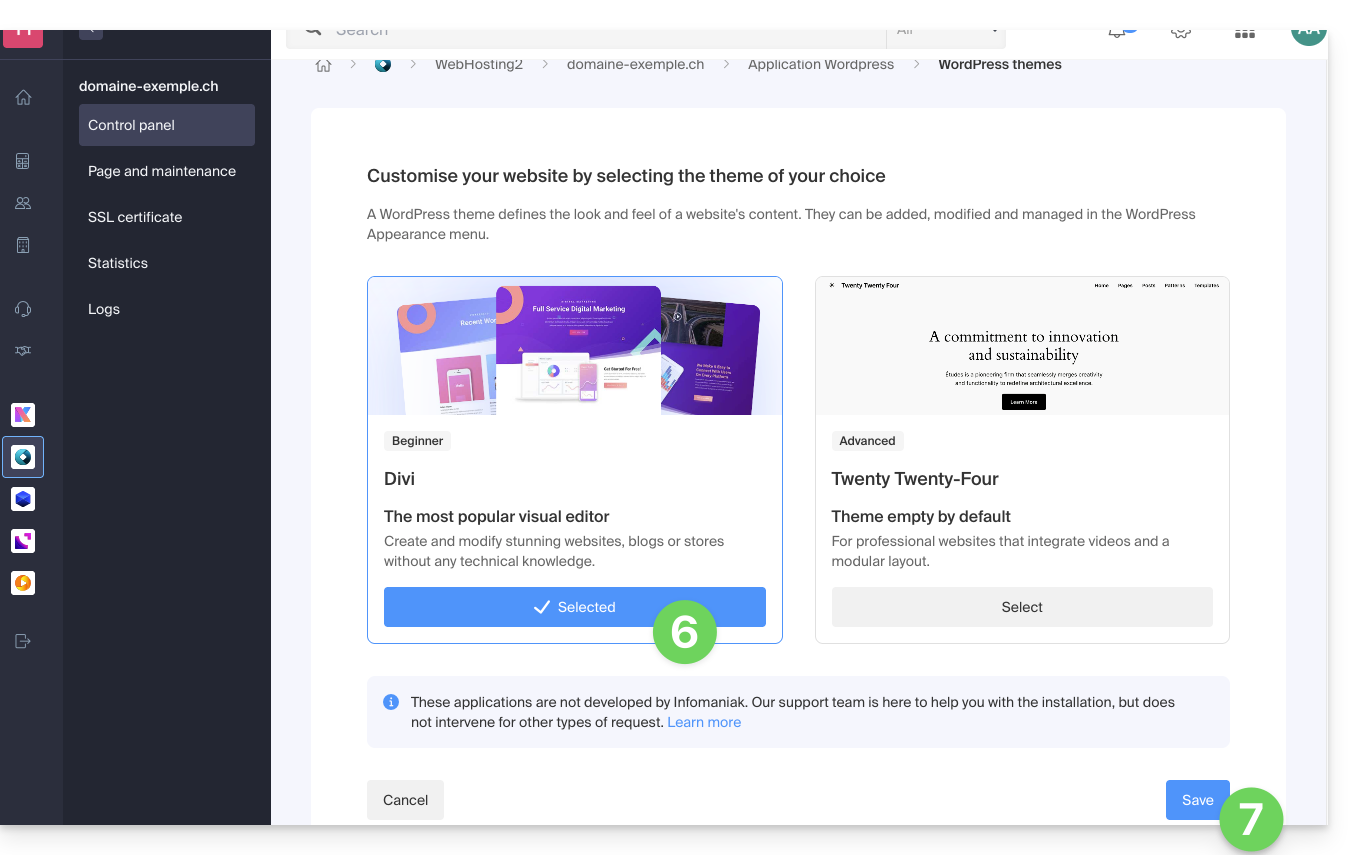1358x855 pixels.
Task: Click the apps grid icon in top bar
Action: [1244, 33]
